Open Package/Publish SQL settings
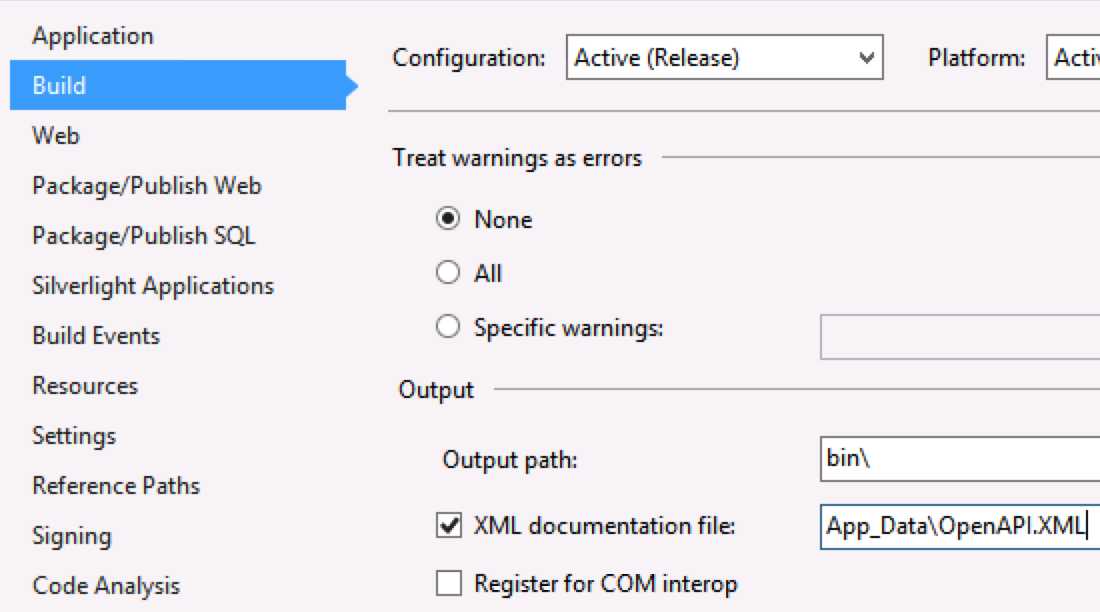Screen dimensions: 1100x612 click(x=144, y=236)
